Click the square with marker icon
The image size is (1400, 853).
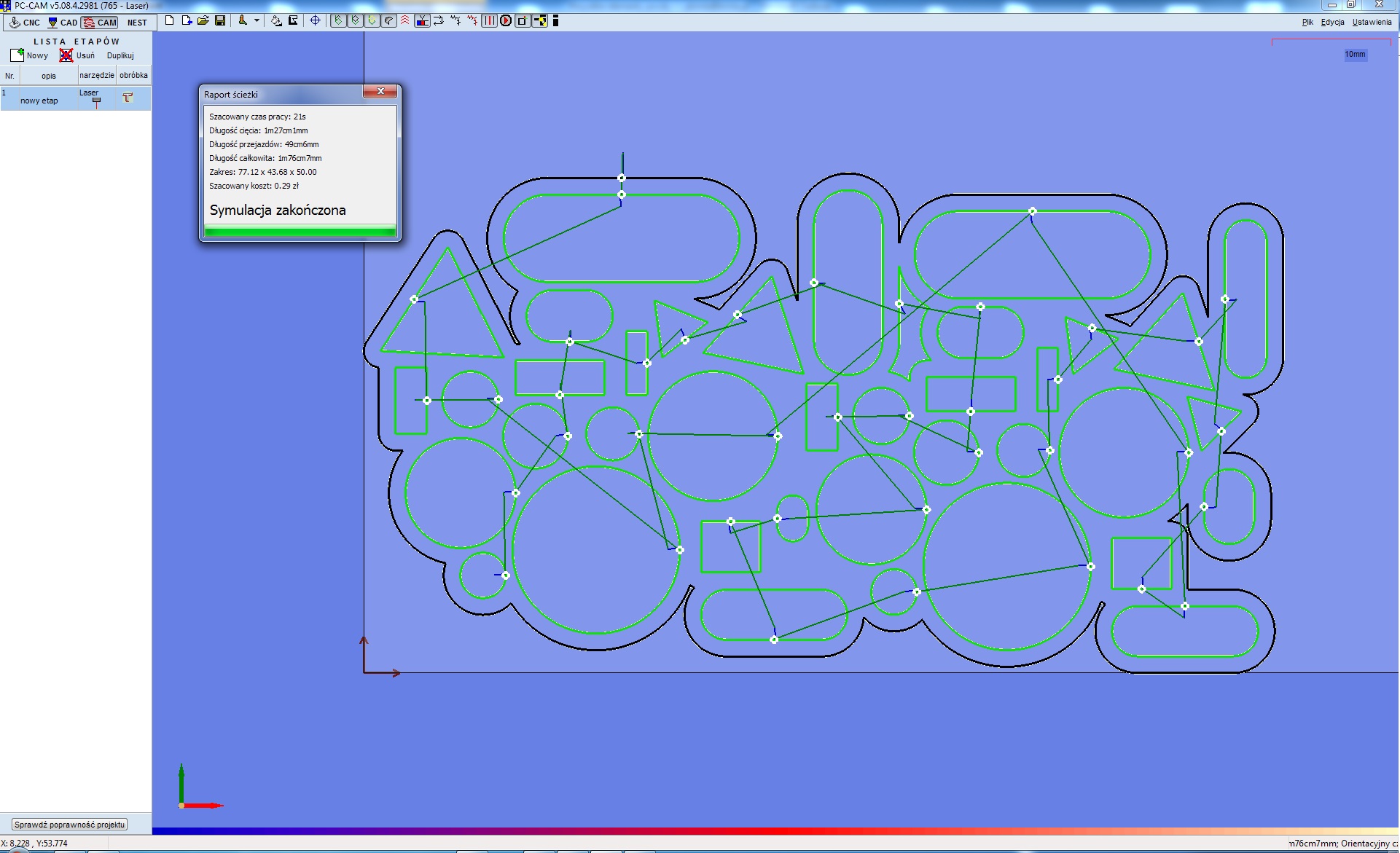[x=522, y=21]
